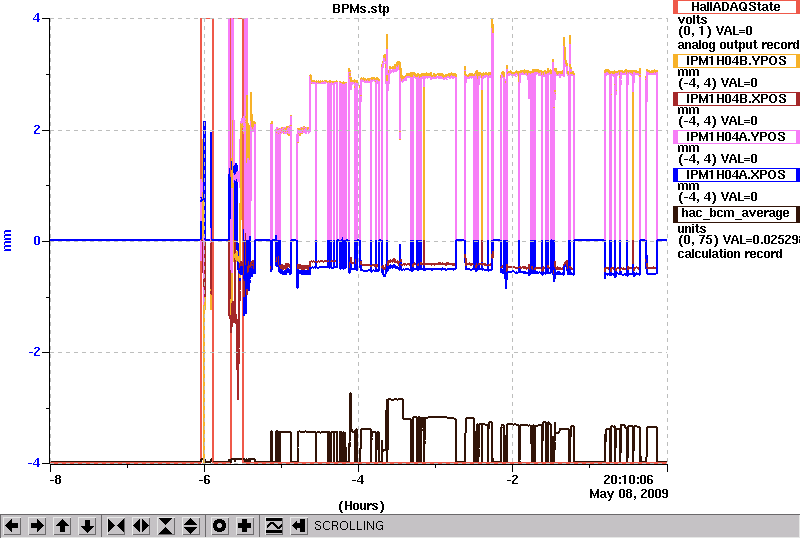The height and width of the screenshot is (538, 800).
Task: Pan the plot right with the right arrow
Action: [37, 526]
